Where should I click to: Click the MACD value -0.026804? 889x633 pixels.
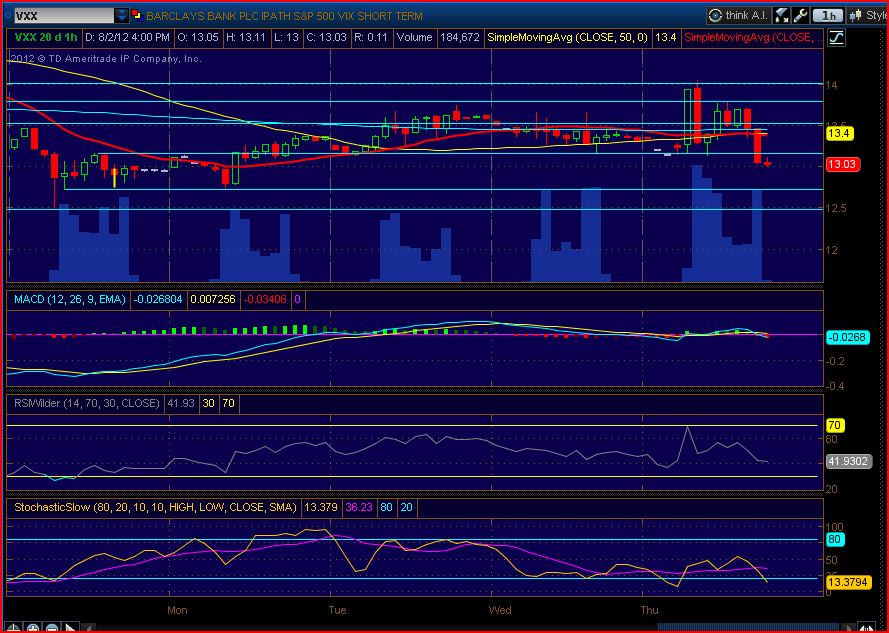(x=158, y=299)
